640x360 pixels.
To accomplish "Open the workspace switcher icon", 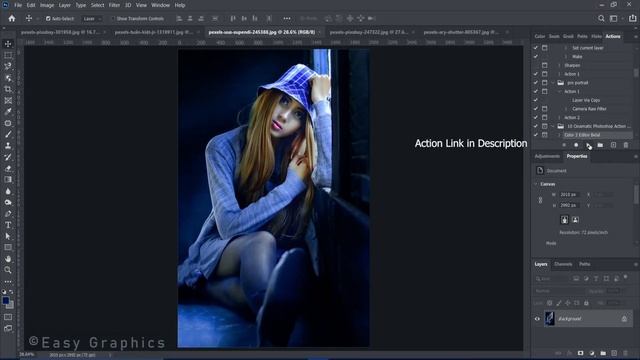I will (614, 18).
